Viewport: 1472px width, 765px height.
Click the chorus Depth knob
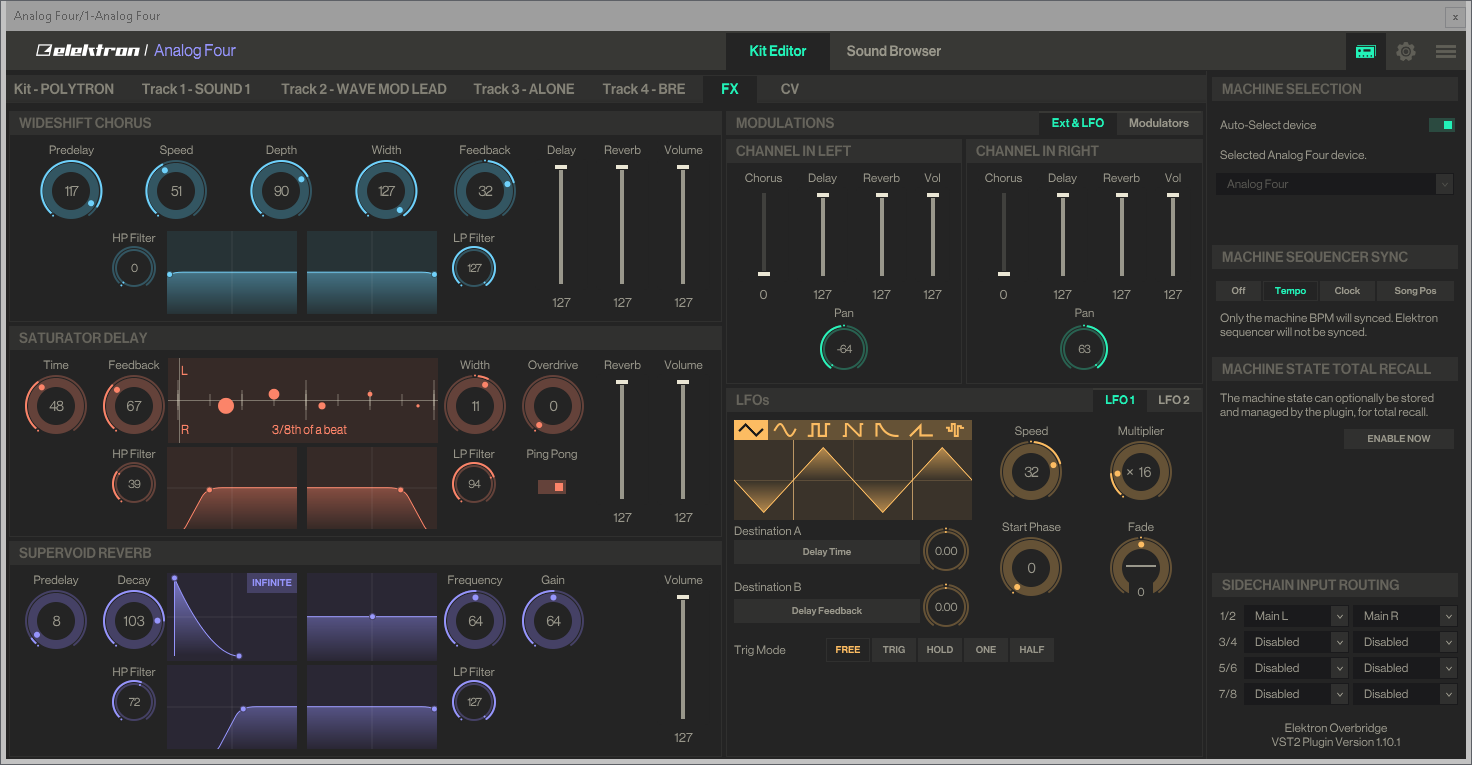[x=281, y=190]
